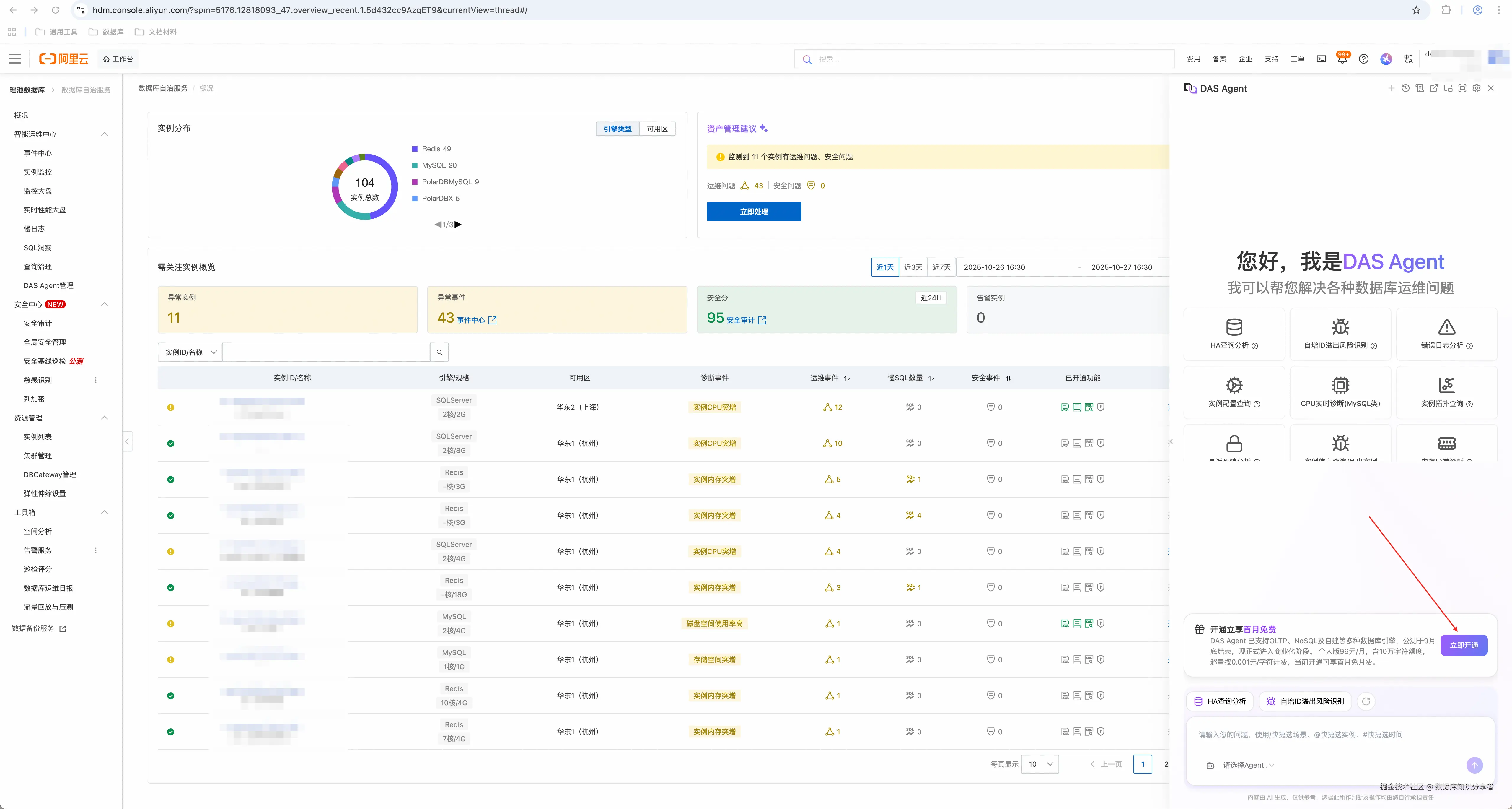Viewport: 1512px width, 809px height.
Task: Open the 实例ID/名称 filter dropdown
Action: pyautogui.click(x=190, y=352)
